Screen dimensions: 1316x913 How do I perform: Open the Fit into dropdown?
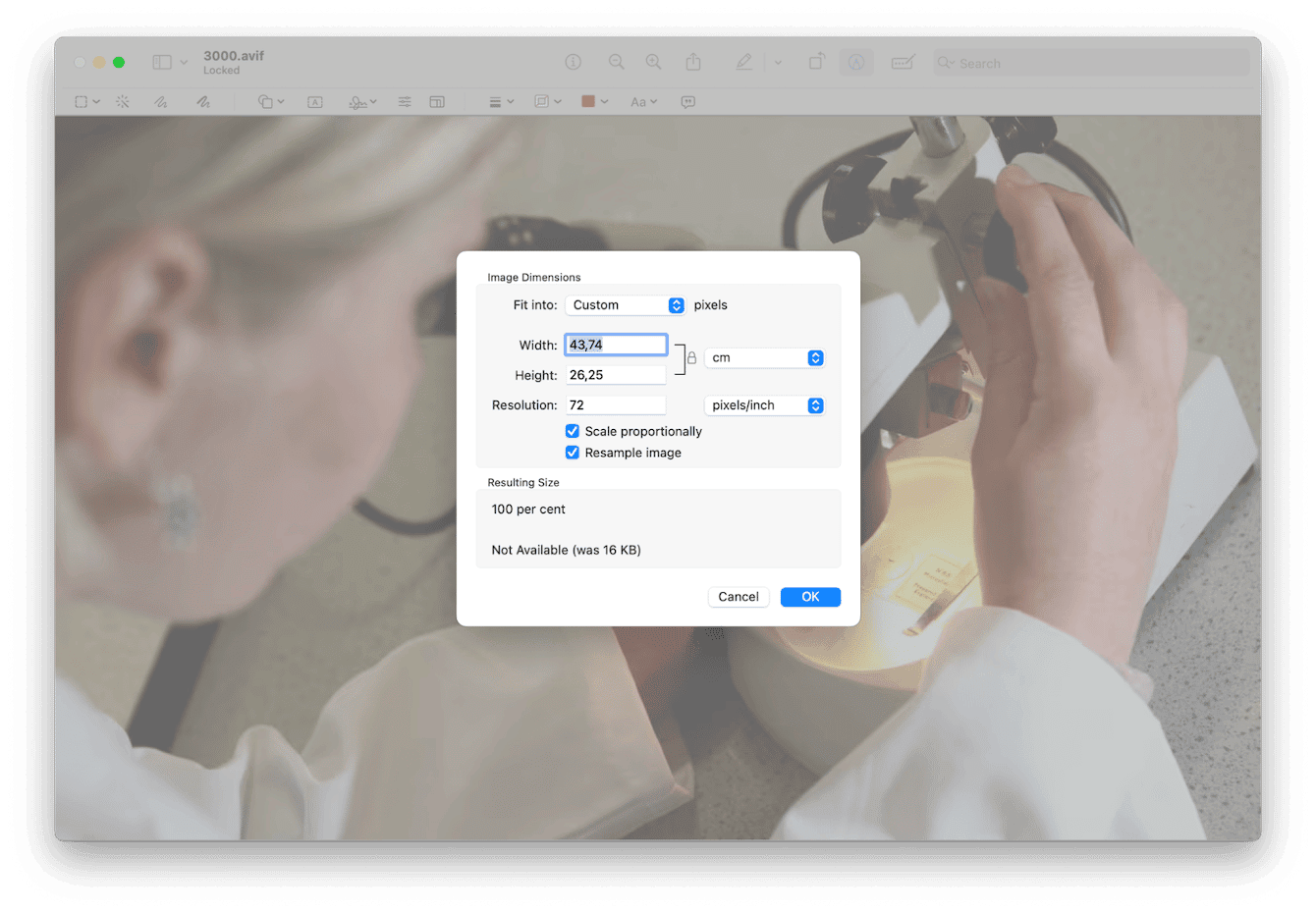coord(626,304)
